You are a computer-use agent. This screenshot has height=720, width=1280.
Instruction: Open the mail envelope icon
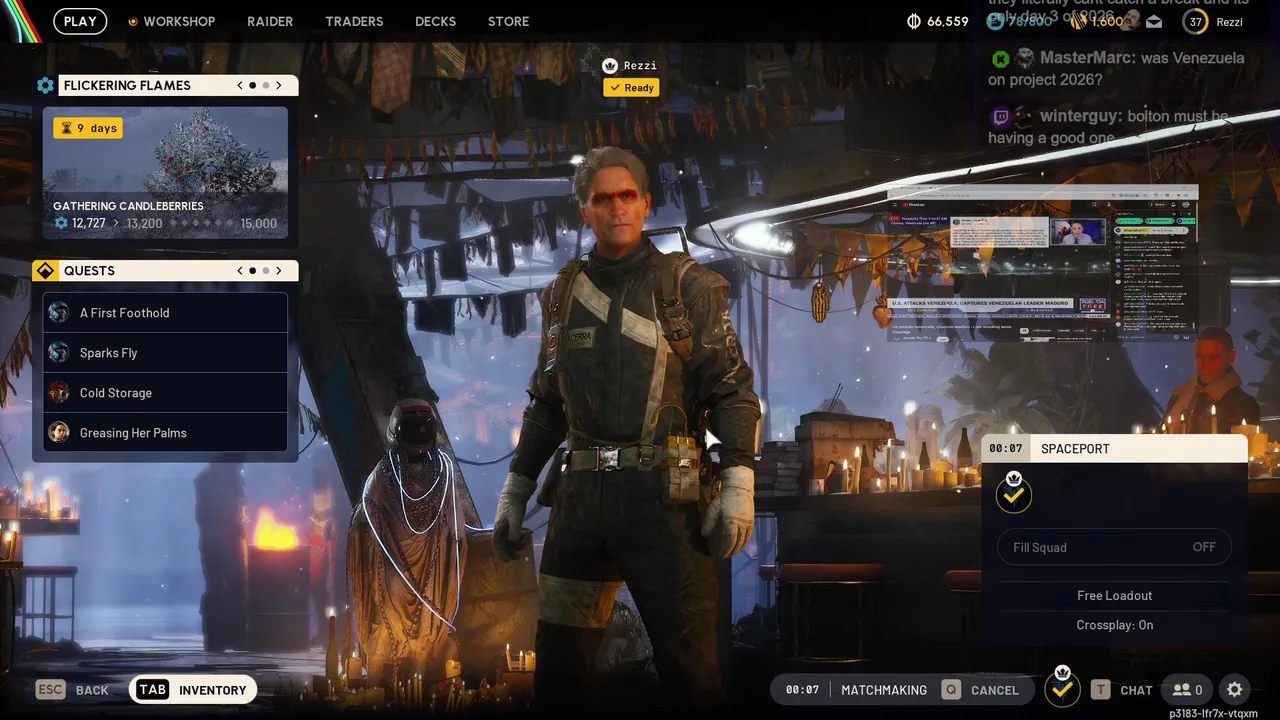[x=1154, y=21]
